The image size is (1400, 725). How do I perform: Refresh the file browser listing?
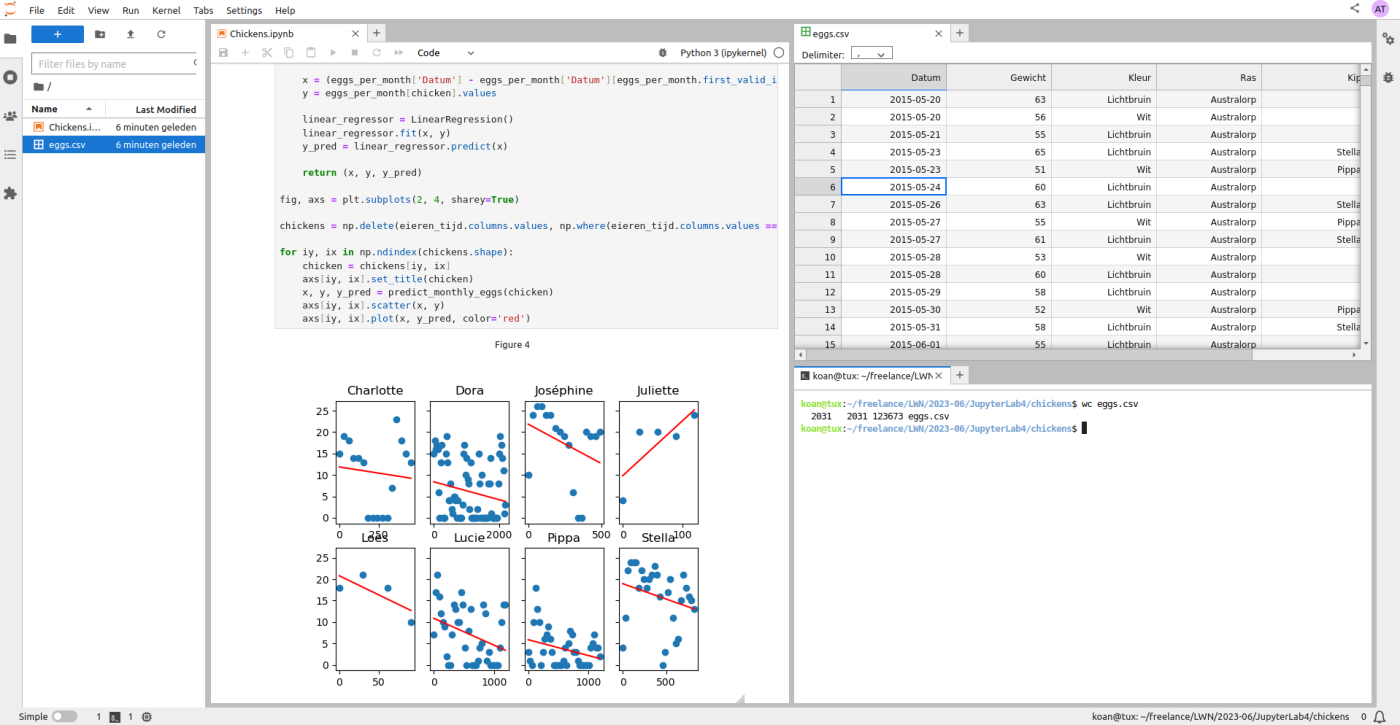click(x=161, y=34)
